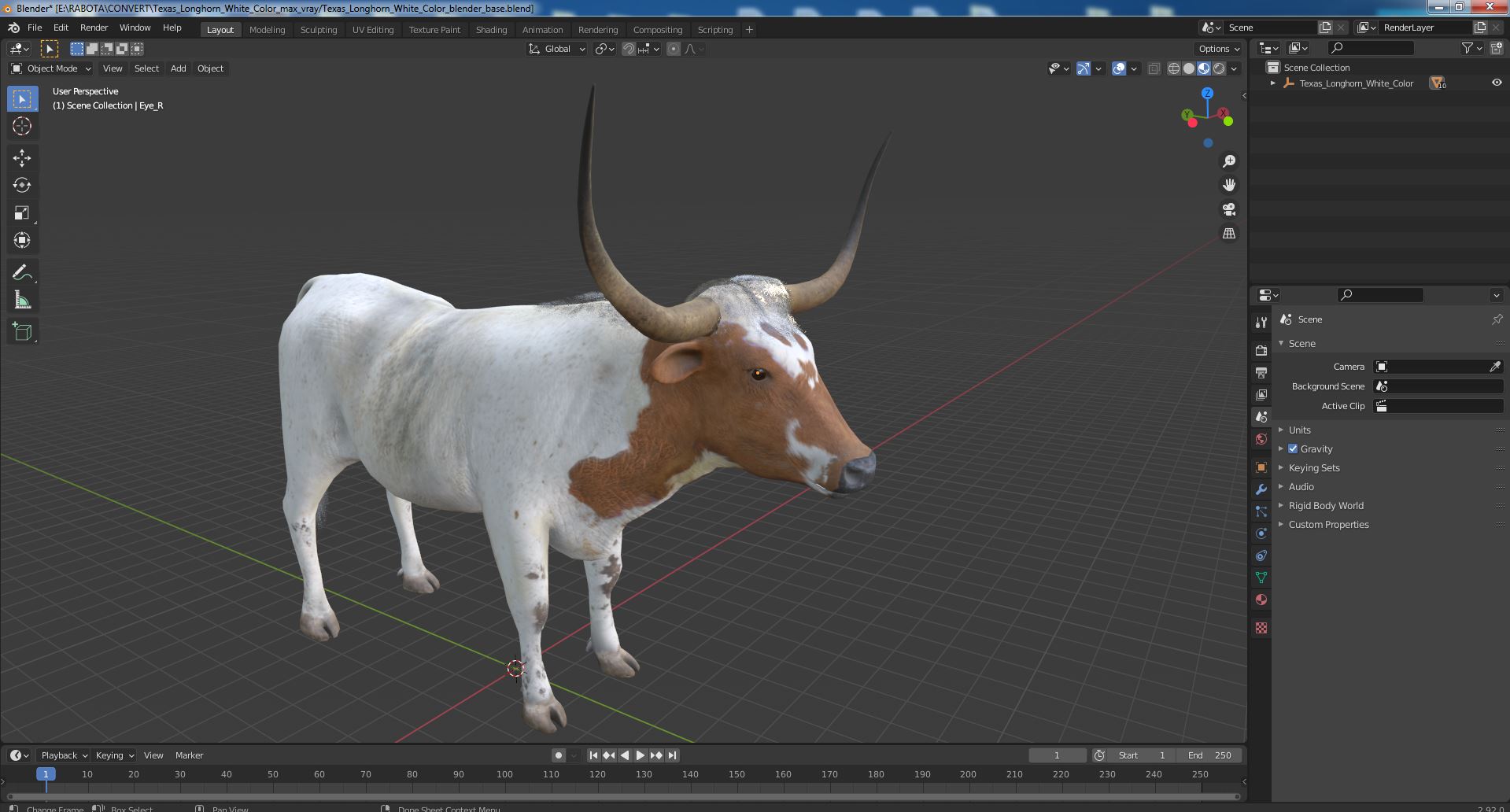The height and width of the screenshot is (812, 1510).
Task: Open the timeline Marker menu
Action: (189, 755)
